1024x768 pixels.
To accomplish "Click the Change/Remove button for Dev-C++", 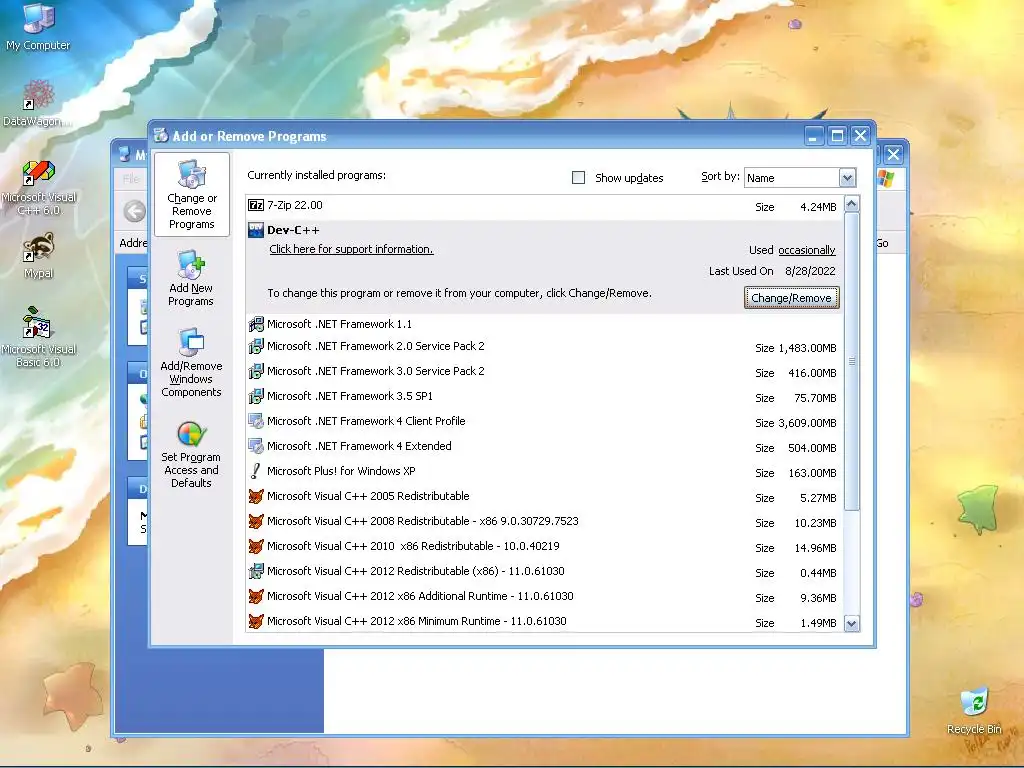I will (x=792, y=298).
